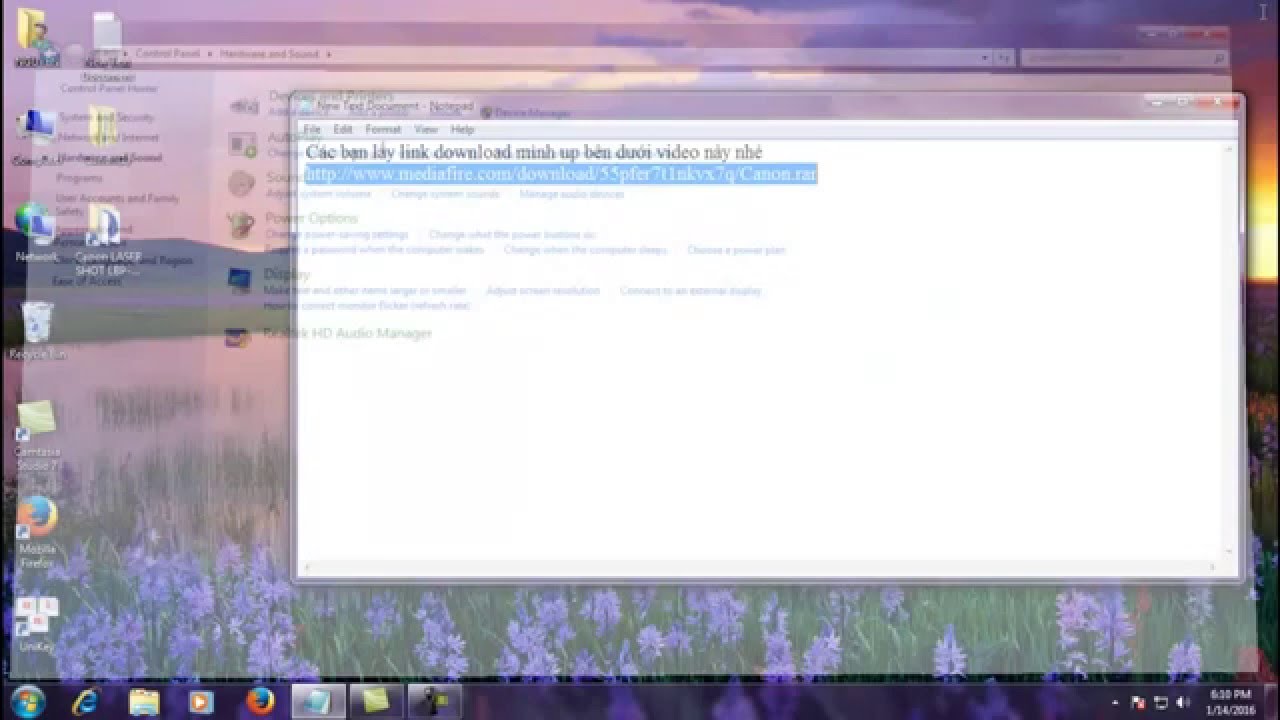Open the Edit menu in Notepad
This screenshot has width=1280, height=720.
tap(343, 129)
